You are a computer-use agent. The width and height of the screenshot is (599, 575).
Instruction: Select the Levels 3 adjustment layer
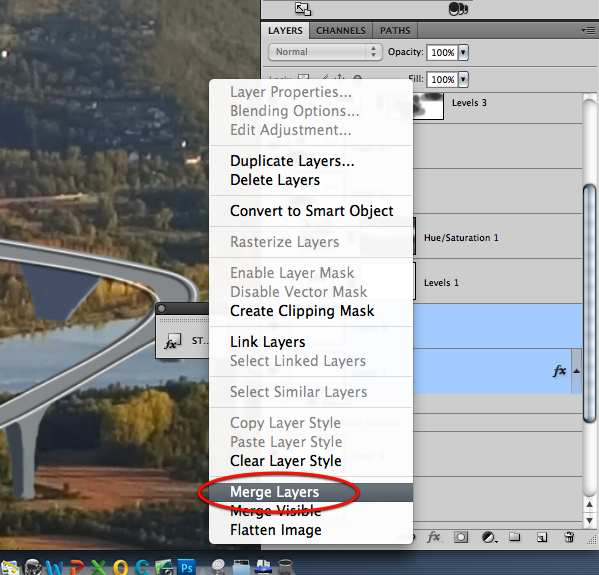pyautogui.click(x=469, y=103)
